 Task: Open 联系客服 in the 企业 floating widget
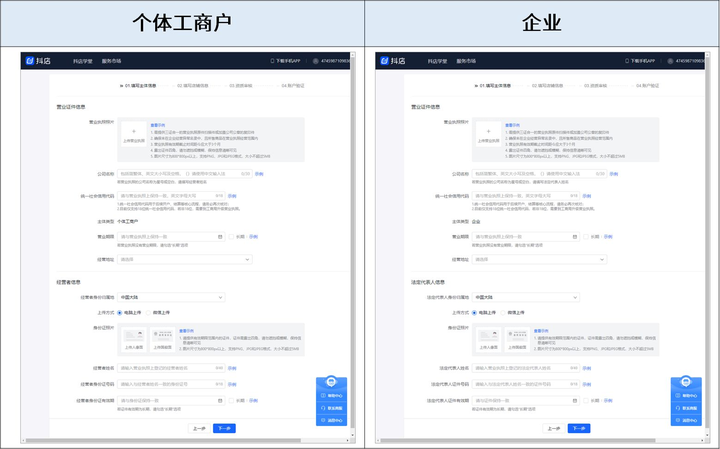[x=686, y=408]
